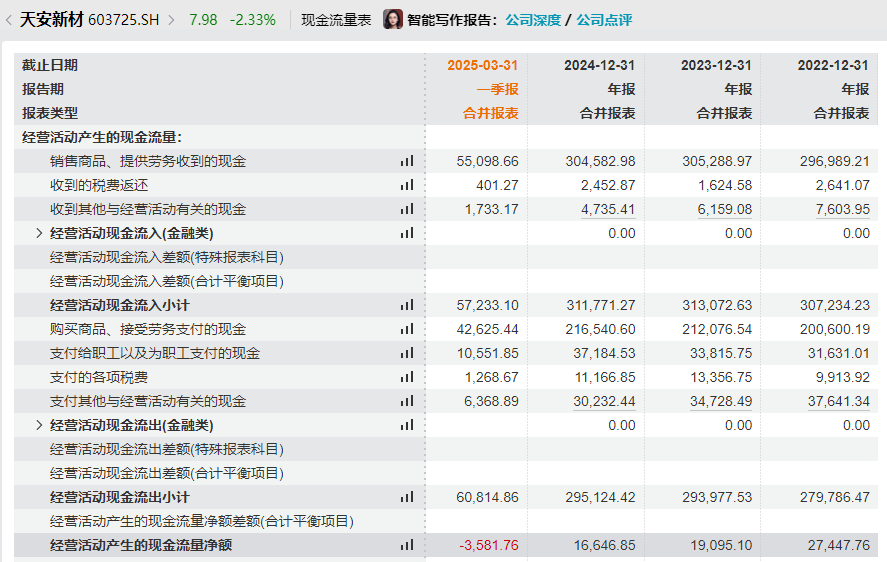The height and width of the screenshot is (562, 887).
Task: Click orange 合并报表 label in Q1 column
Action: coord(490,113)
